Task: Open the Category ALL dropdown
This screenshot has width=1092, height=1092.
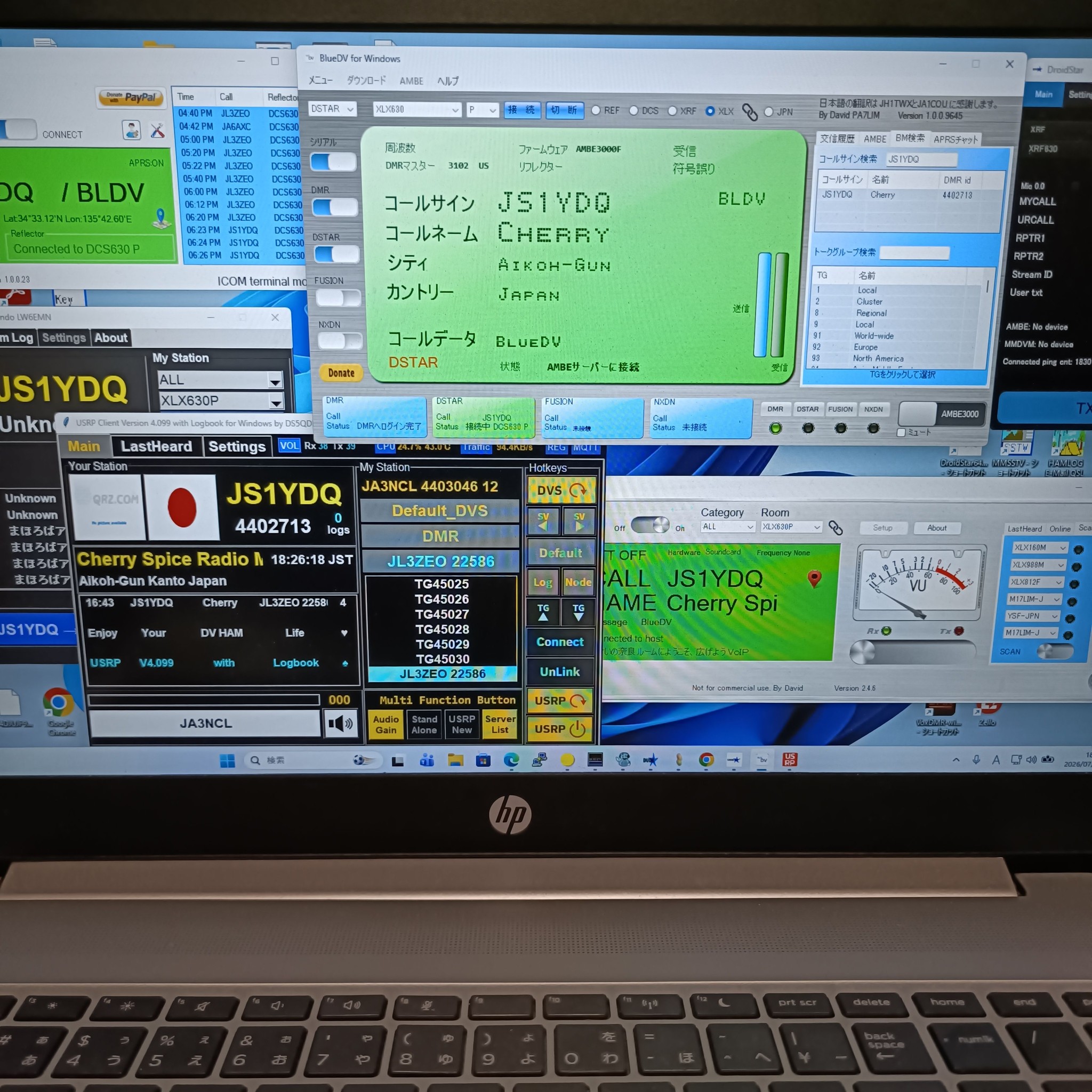Action: 728,527
